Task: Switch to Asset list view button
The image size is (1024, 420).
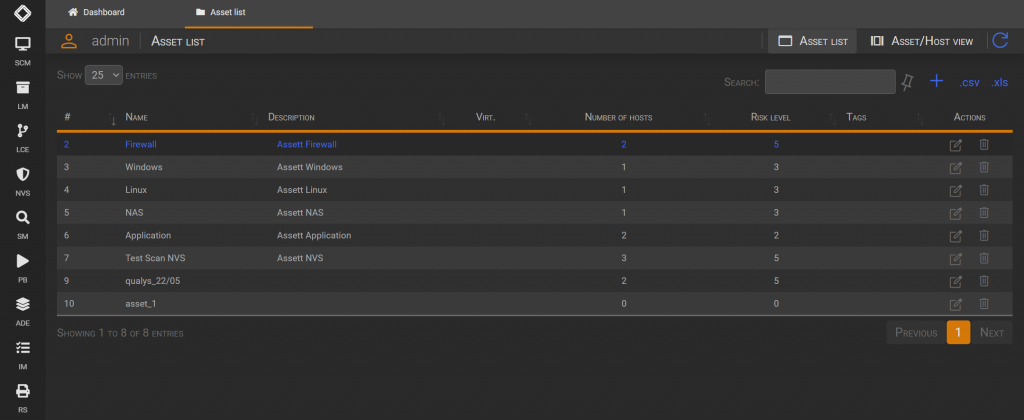Action: pos(813,41)
